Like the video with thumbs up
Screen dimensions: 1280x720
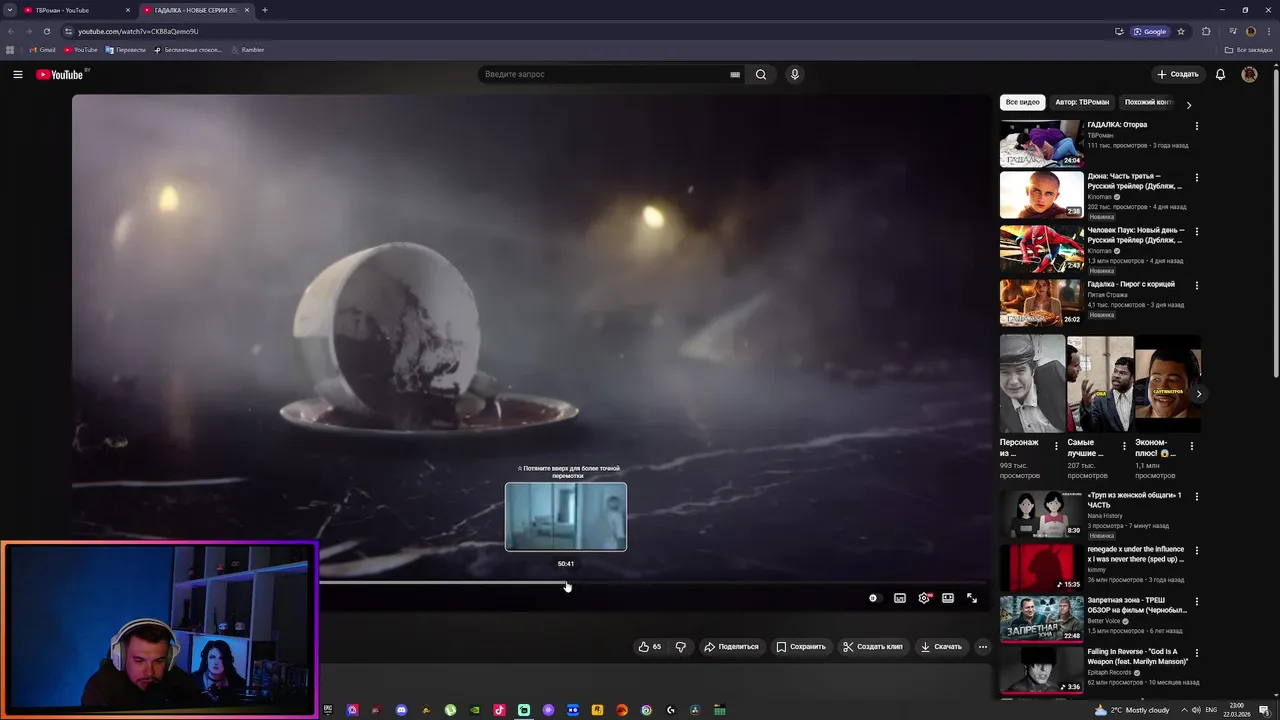coord(650,647)
